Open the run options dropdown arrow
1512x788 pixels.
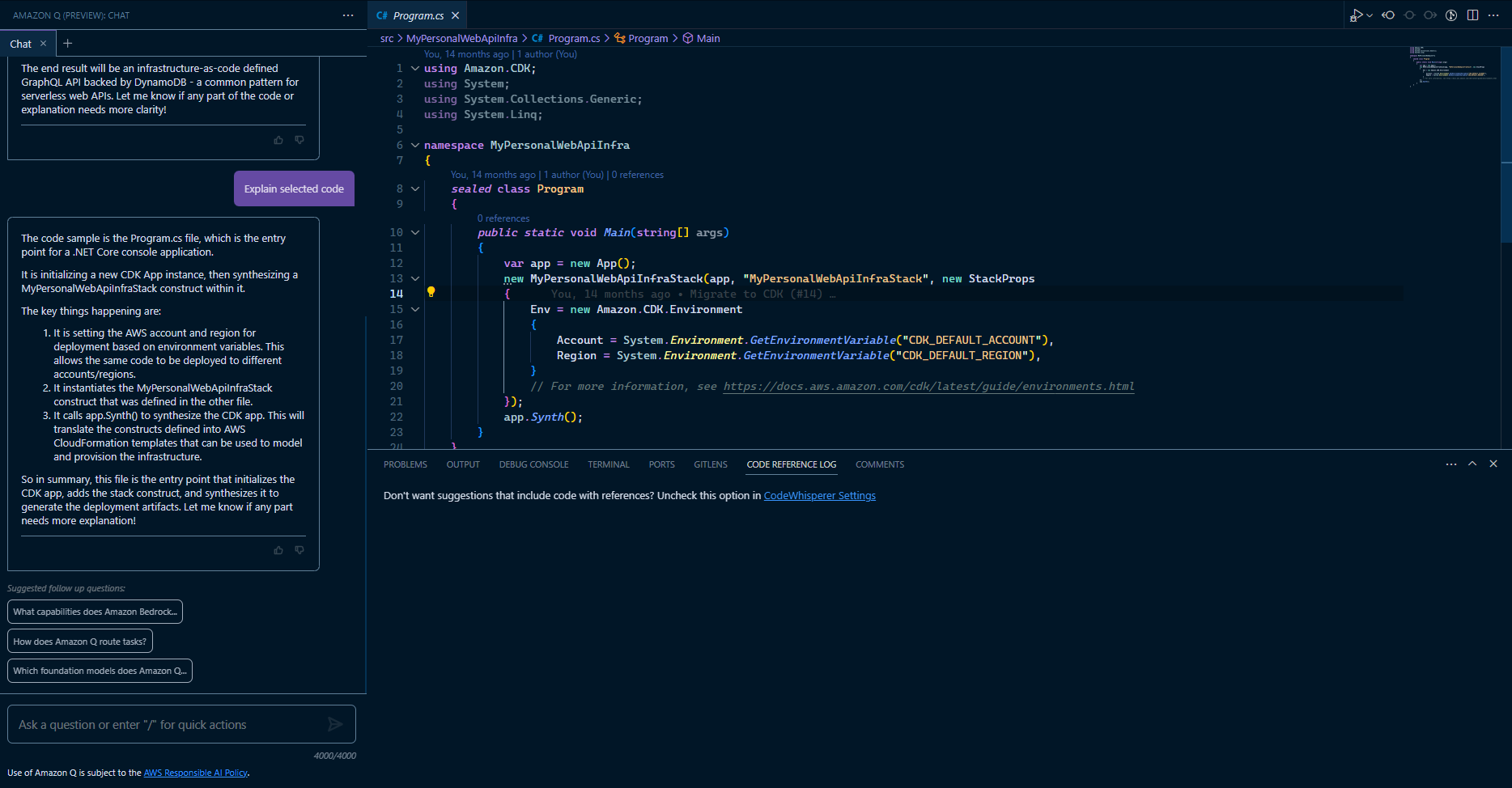click(x=1370, y=15)
